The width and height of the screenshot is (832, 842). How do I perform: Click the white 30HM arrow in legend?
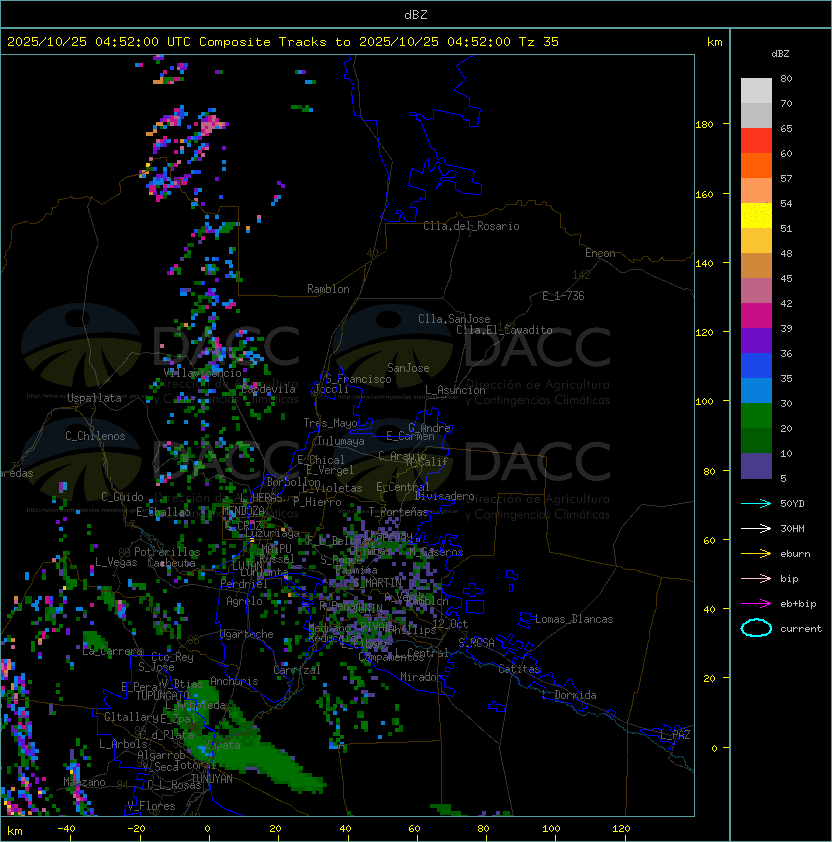pos(756,529)
